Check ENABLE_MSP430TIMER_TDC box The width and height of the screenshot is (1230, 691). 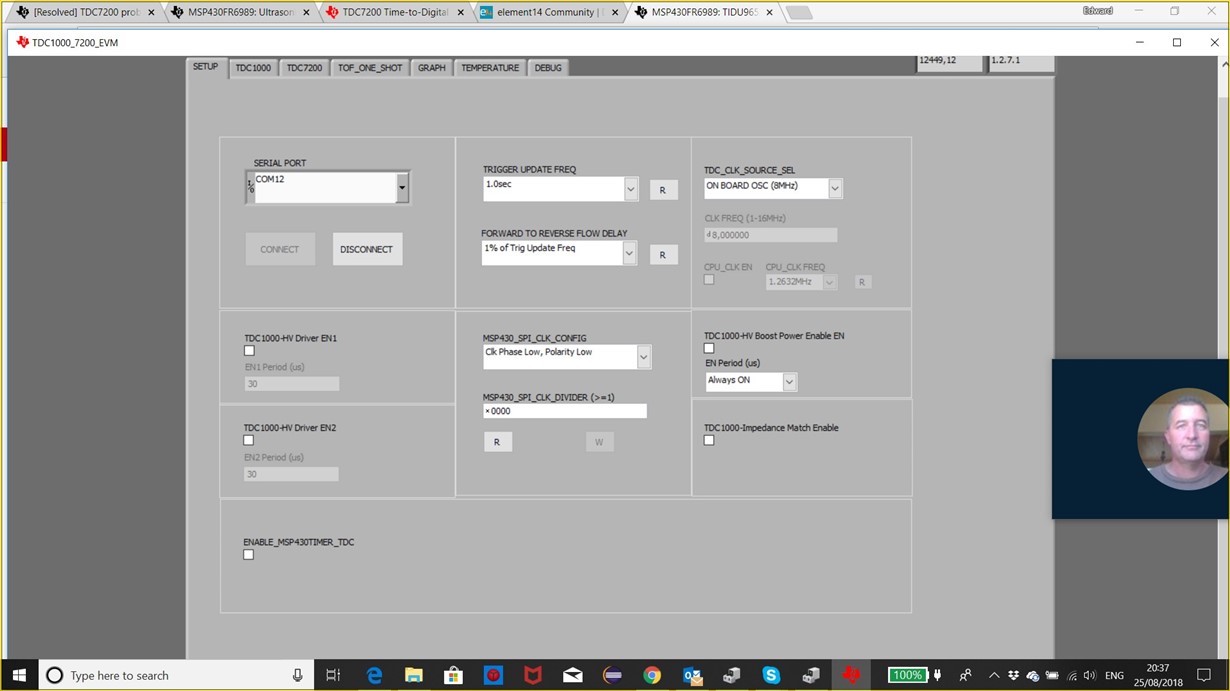point(249,555)
